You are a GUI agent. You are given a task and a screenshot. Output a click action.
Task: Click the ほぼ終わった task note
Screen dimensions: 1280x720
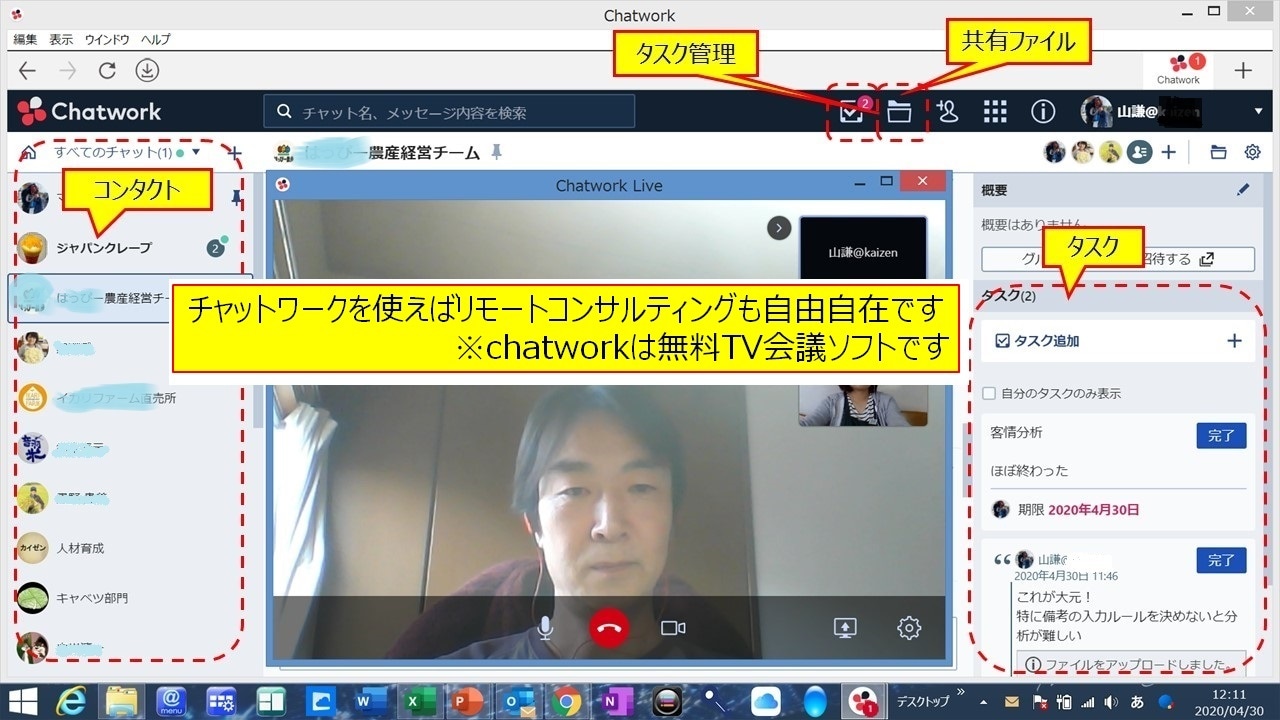coord(1029,470)
